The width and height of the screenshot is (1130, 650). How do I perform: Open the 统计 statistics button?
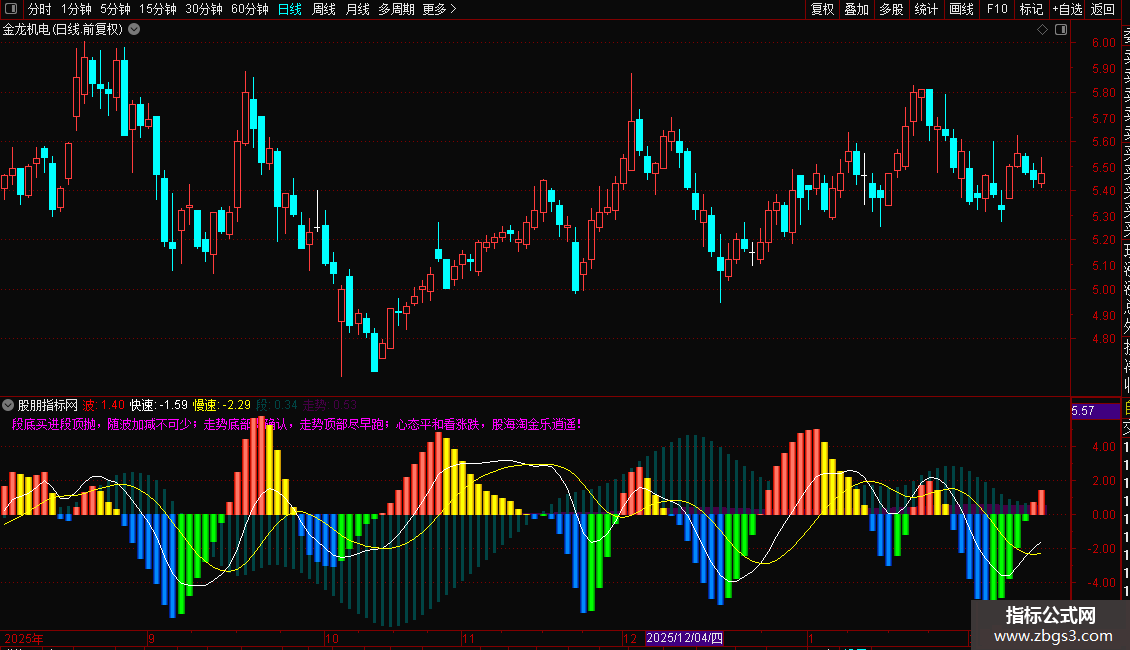(926, 9)
